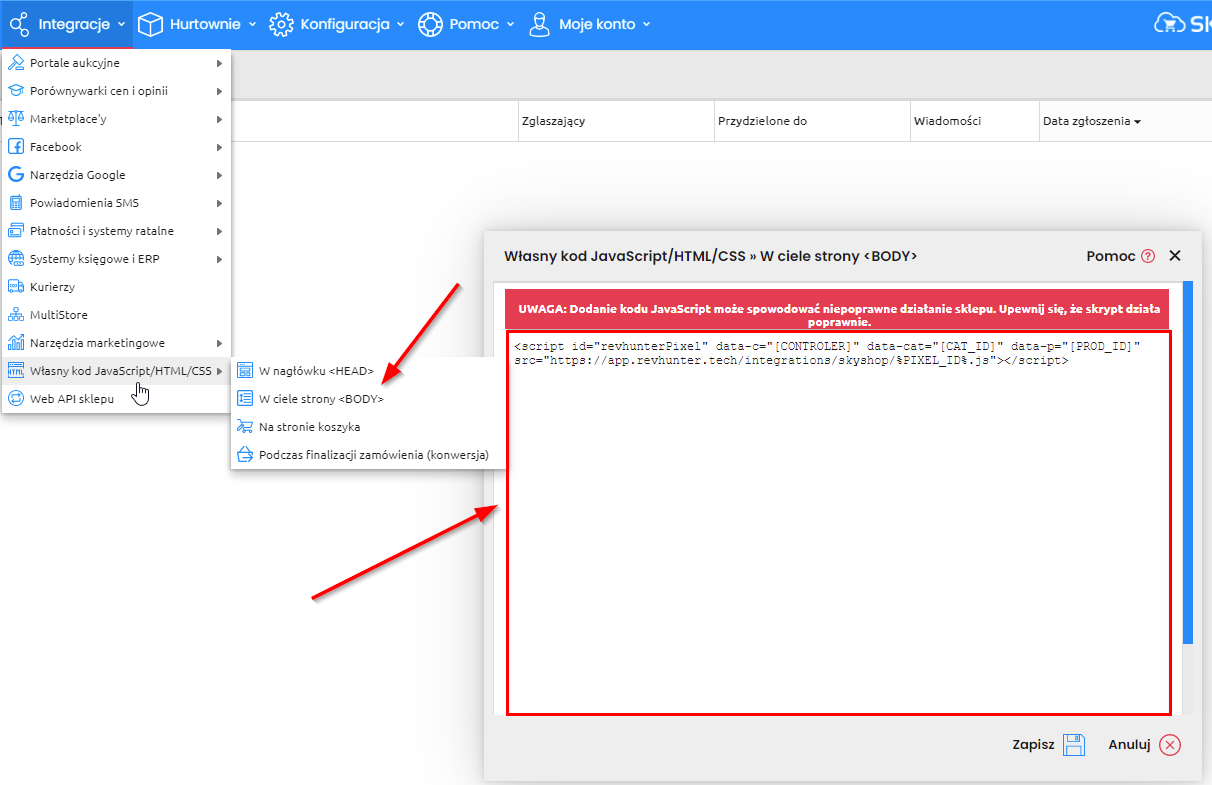Choose Na stronie koszyka submenu option

click(x=369, y=427)
